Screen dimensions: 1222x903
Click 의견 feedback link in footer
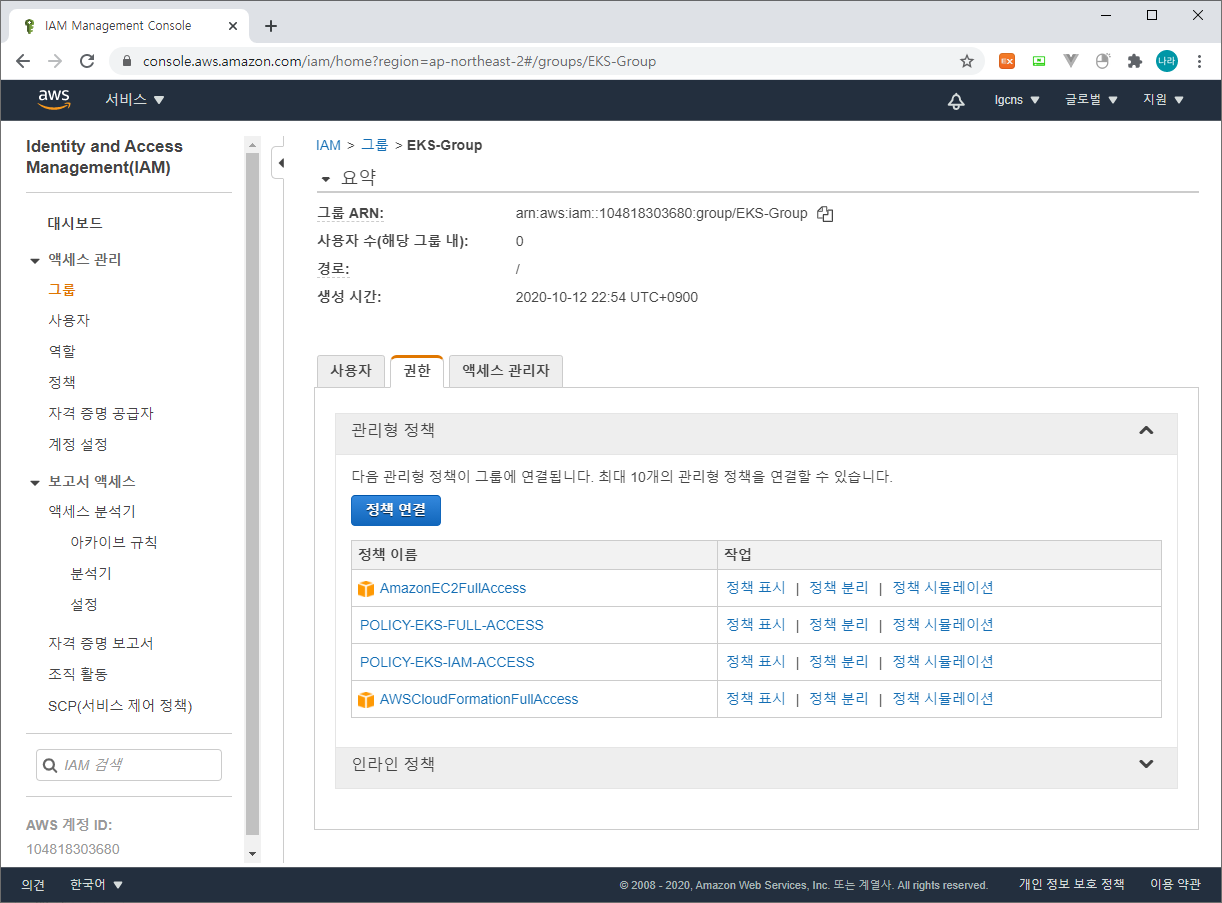point(33,885)
